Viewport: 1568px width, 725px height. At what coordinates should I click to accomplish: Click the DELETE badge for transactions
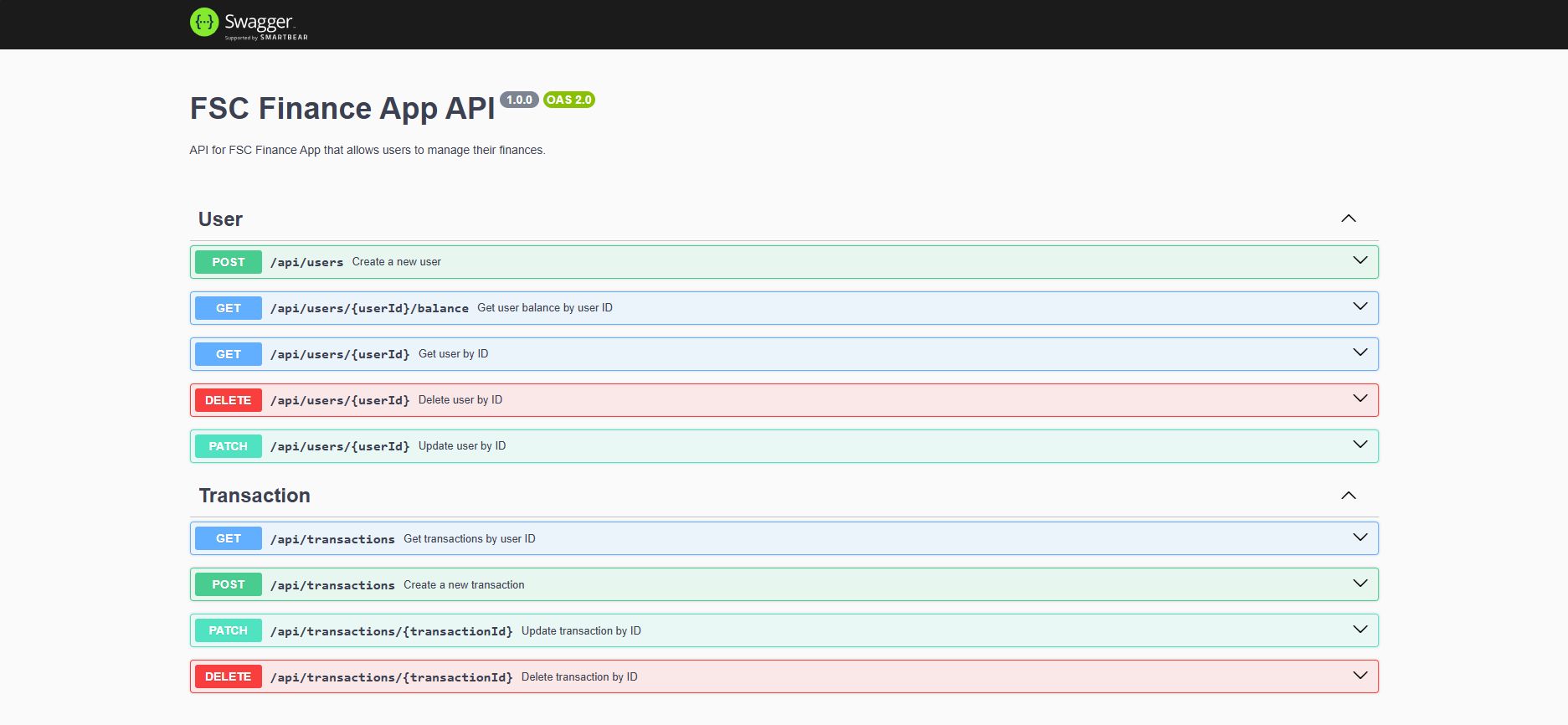coord(228,676)
